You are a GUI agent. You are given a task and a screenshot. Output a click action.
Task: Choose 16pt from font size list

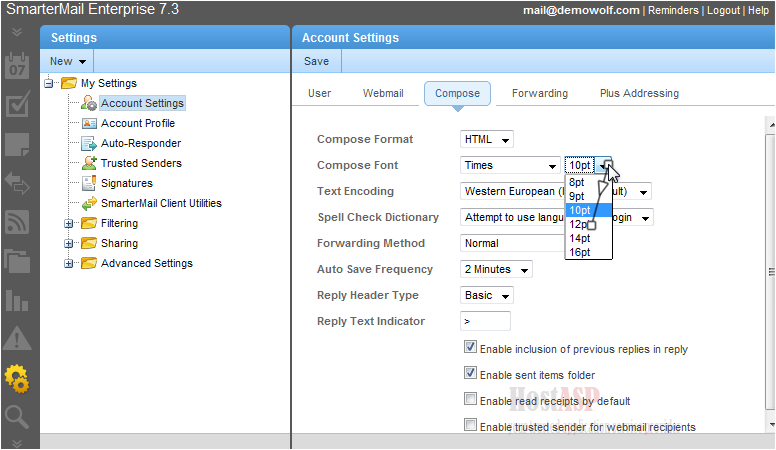[x=588, y=252]
